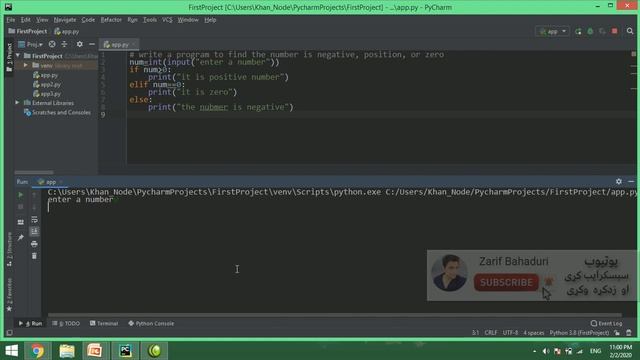
Task: Select the app tab in Run panel
Action: click(50, 182)
